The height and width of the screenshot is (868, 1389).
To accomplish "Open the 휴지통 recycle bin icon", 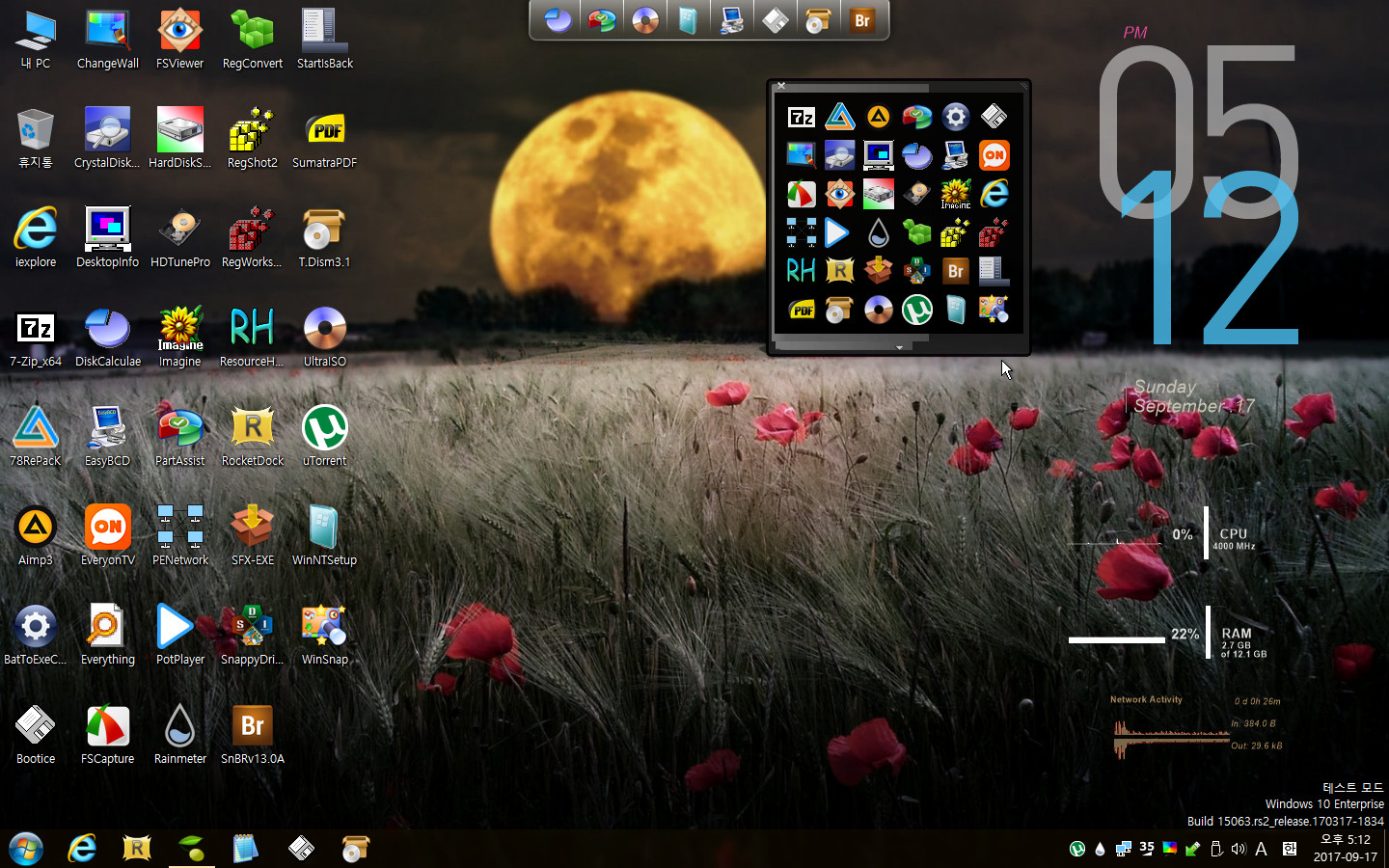I will click(x=36, y=139).
